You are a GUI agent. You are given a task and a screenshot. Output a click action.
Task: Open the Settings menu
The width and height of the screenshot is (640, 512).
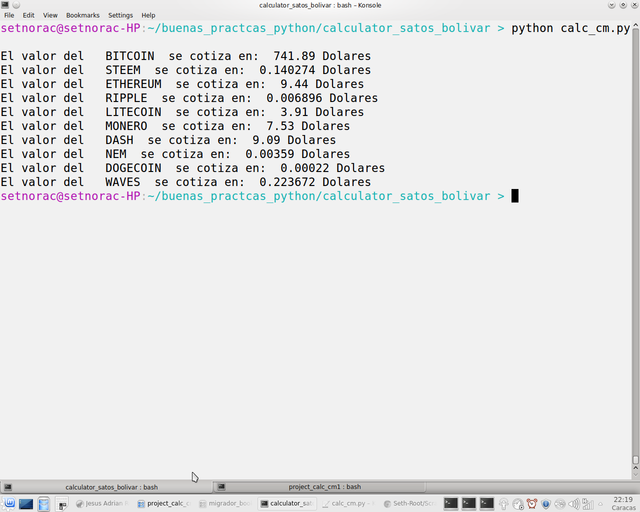point(120,15)
